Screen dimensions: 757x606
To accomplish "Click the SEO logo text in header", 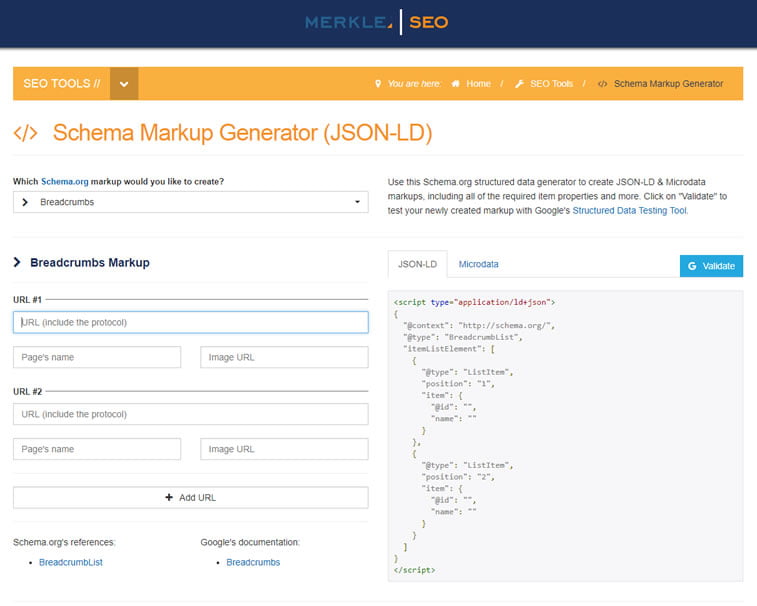I will click(429, 22).
